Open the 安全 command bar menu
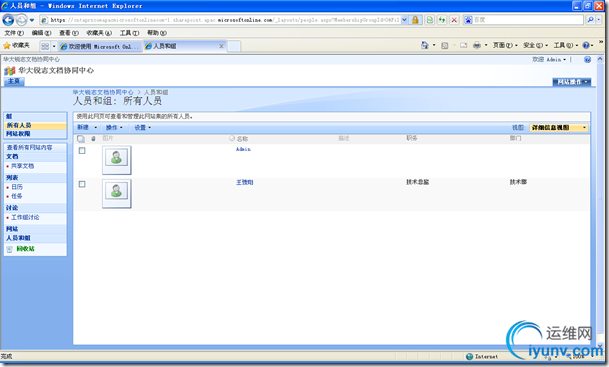 pyautogui.click(x=535, y=45)
